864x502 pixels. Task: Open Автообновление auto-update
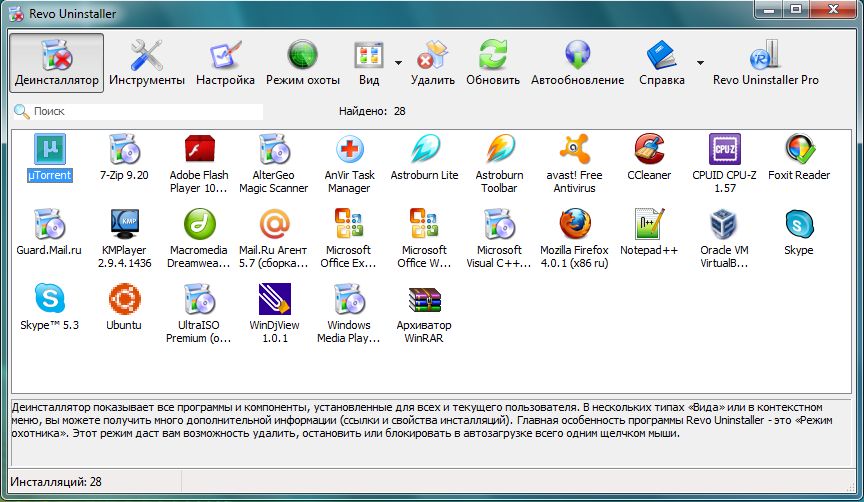(577, 63)
